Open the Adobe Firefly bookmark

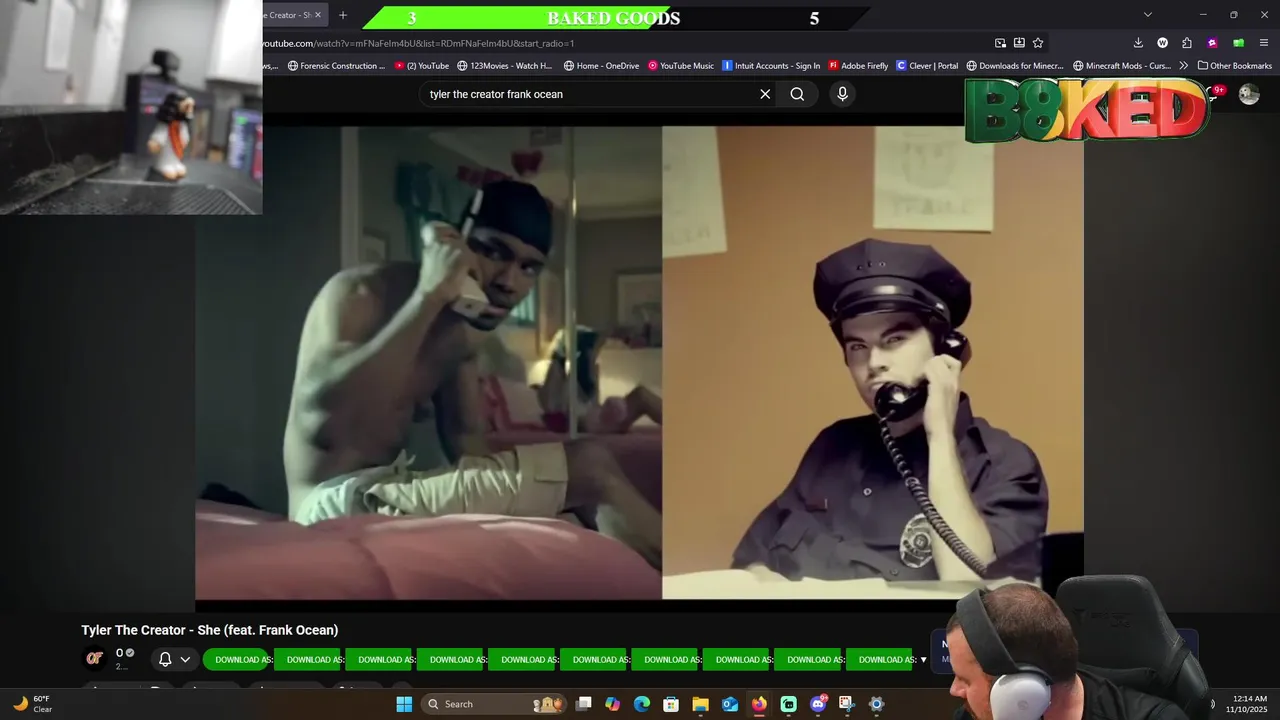pos(858,66)
